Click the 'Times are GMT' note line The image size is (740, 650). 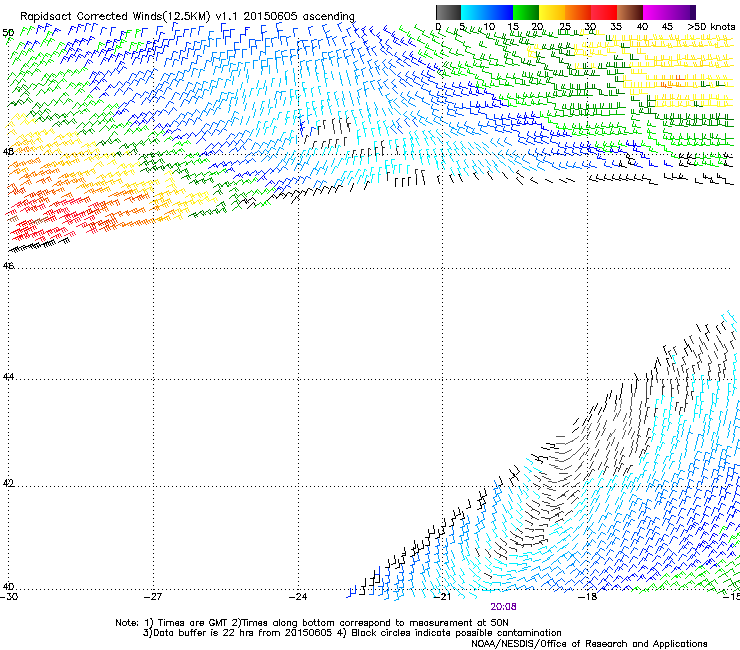coord(312,623)
